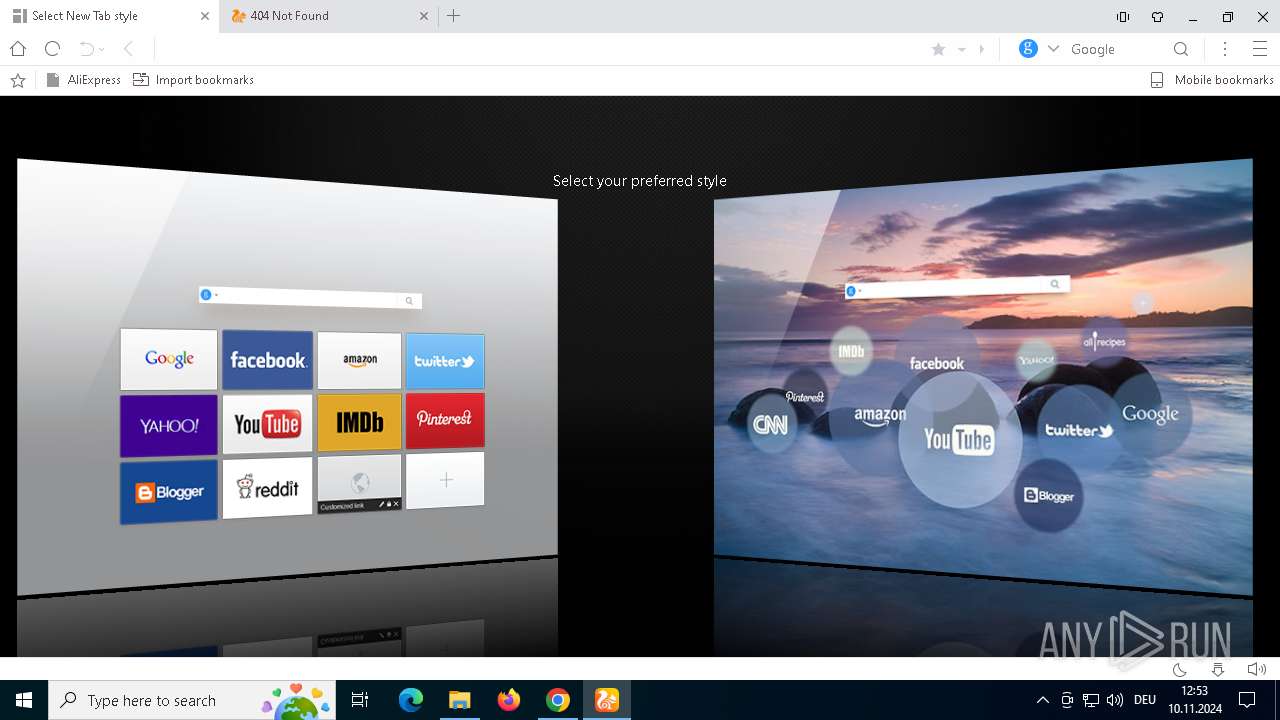Launch Firefox from the taskbar
The image size is (1280, 720).
(x=509, y=700)
